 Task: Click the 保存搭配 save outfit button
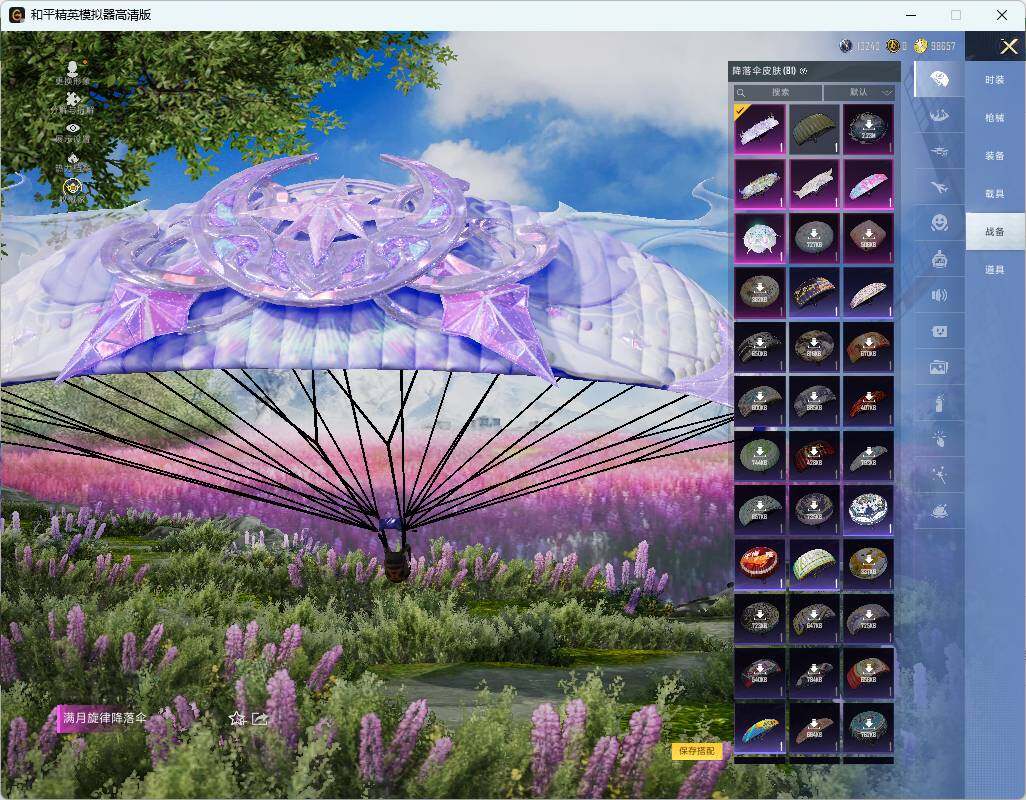coord(696,751)
